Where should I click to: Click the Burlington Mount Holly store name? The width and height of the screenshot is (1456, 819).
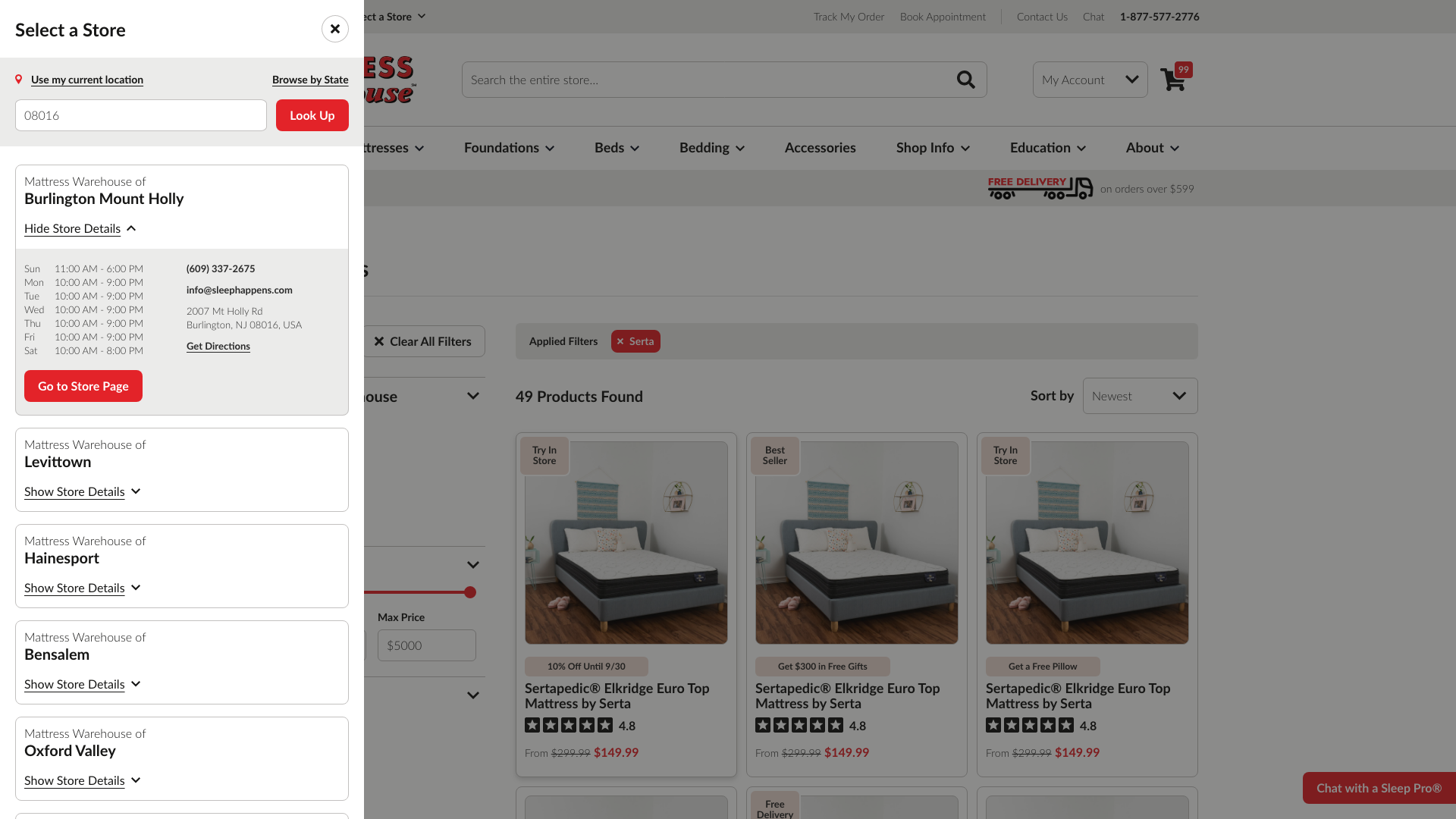[104, 199]
